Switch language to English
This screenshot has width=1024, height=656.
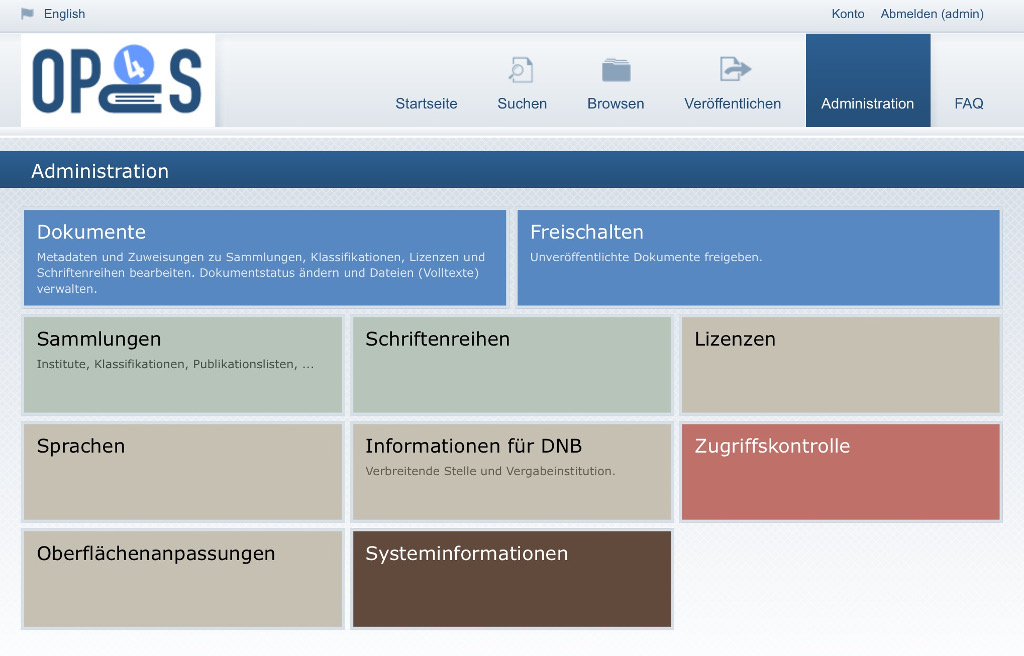pyautogui.click(x=64, y=14)
